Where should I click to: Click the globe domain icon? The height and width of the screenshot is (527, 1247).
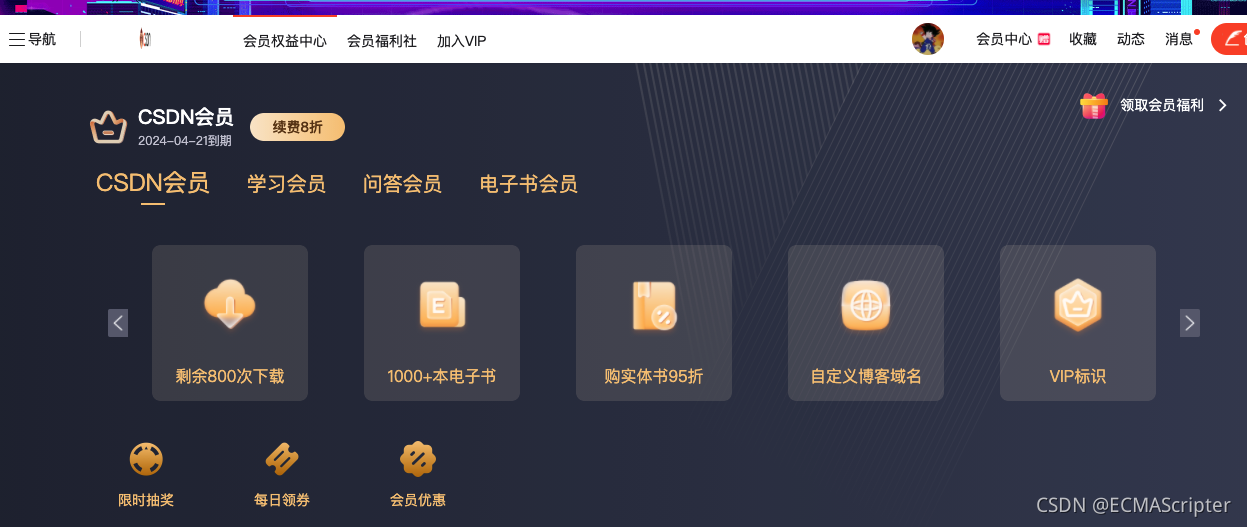click(866, 305)
